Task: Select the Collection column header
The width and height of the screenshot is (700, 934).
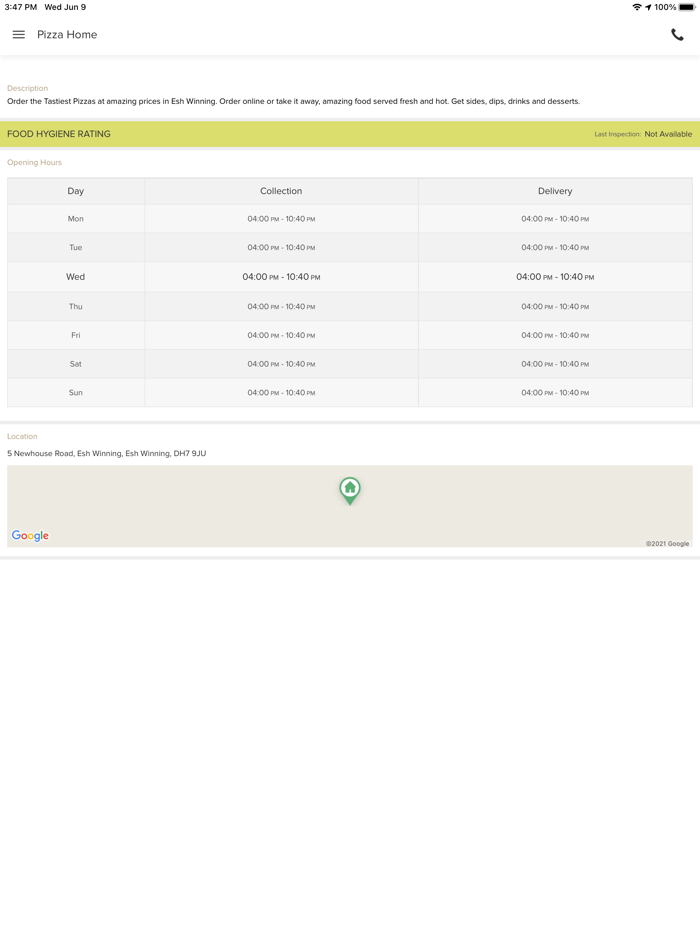Action: [281, 191]
